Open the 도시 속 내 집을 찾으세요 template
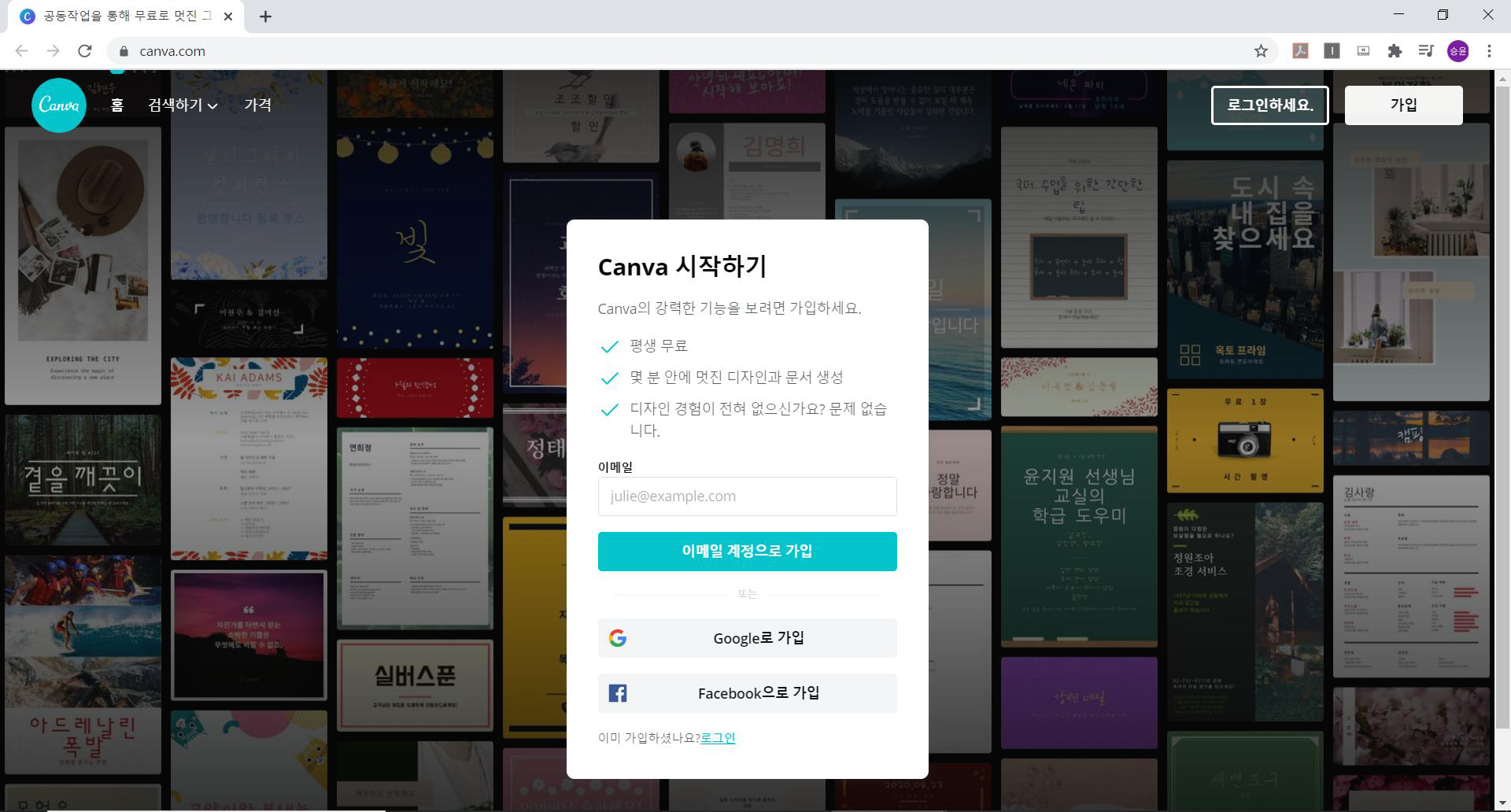Screen dimensions: 1511x812 tap(1245, 269)
